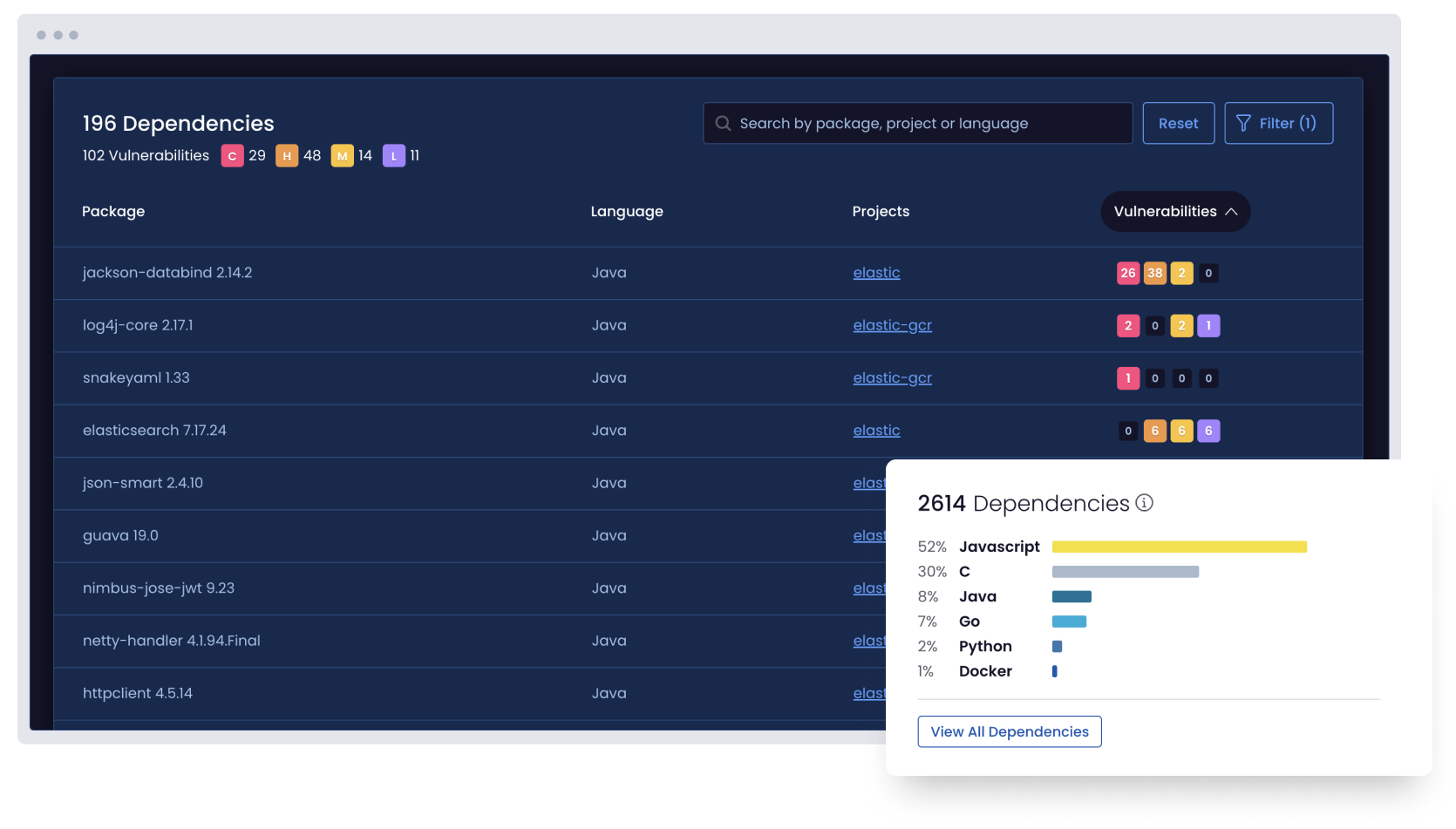The image size is (1456, 829).
Task: Sort table by Package column header
Action: [x=113, y=212]
